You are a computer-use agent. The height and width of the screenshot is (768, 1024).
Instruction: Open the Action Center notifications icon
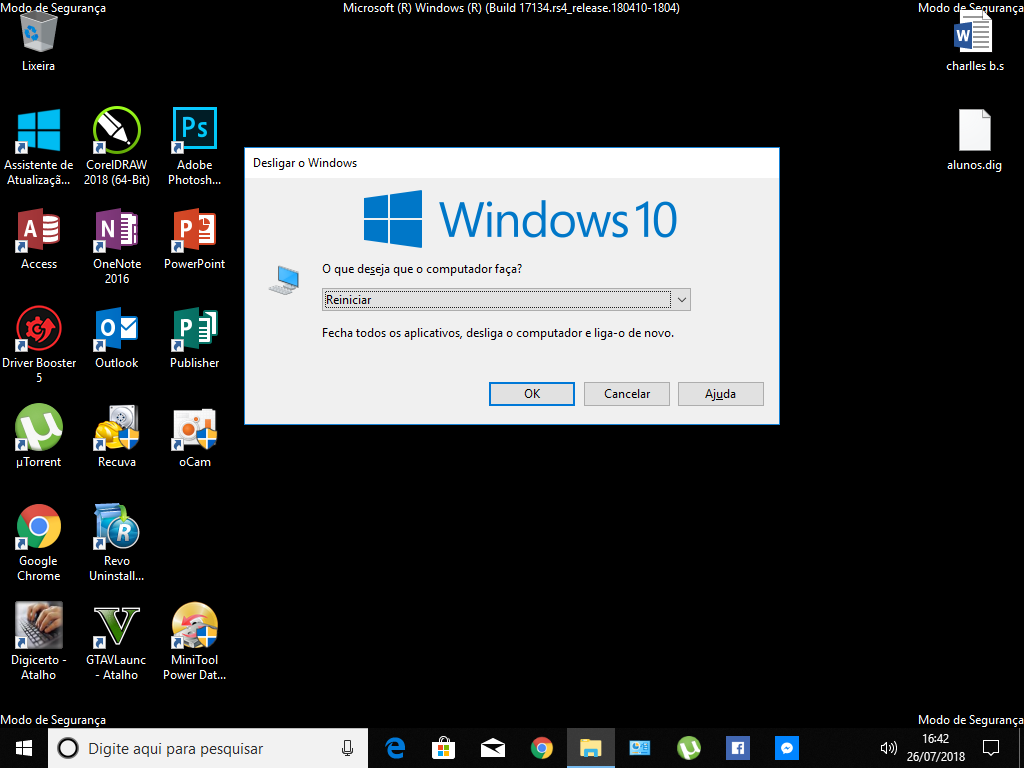991,748
